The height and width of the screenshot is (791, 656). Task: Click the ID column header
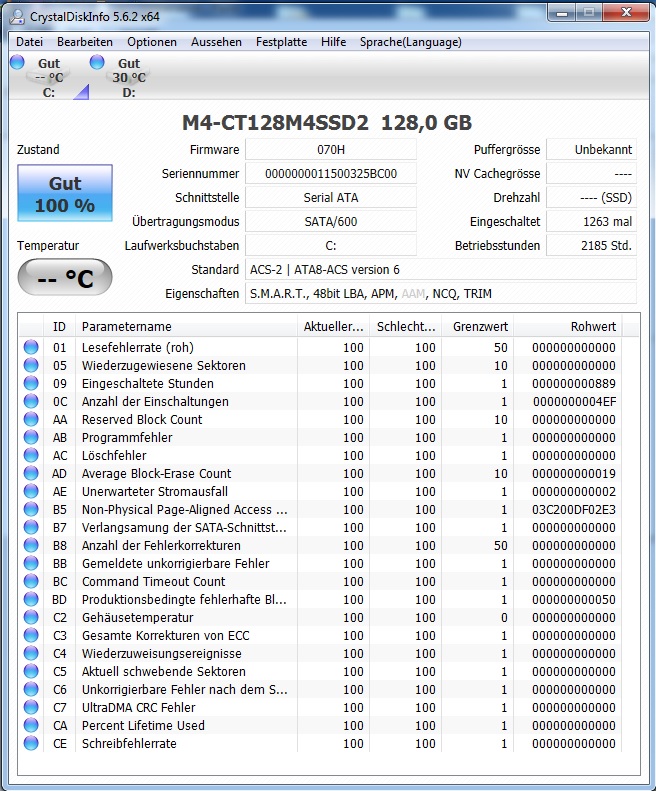pyautogui.click(x=60, y=326)
